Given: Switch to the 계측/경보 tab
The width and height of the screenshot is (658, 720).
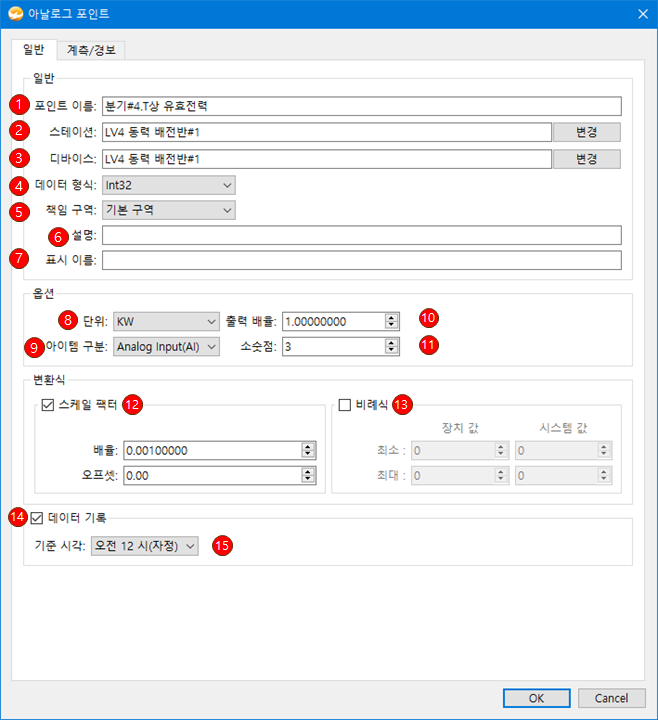Looking at the screenshot, I should [91, 50].
